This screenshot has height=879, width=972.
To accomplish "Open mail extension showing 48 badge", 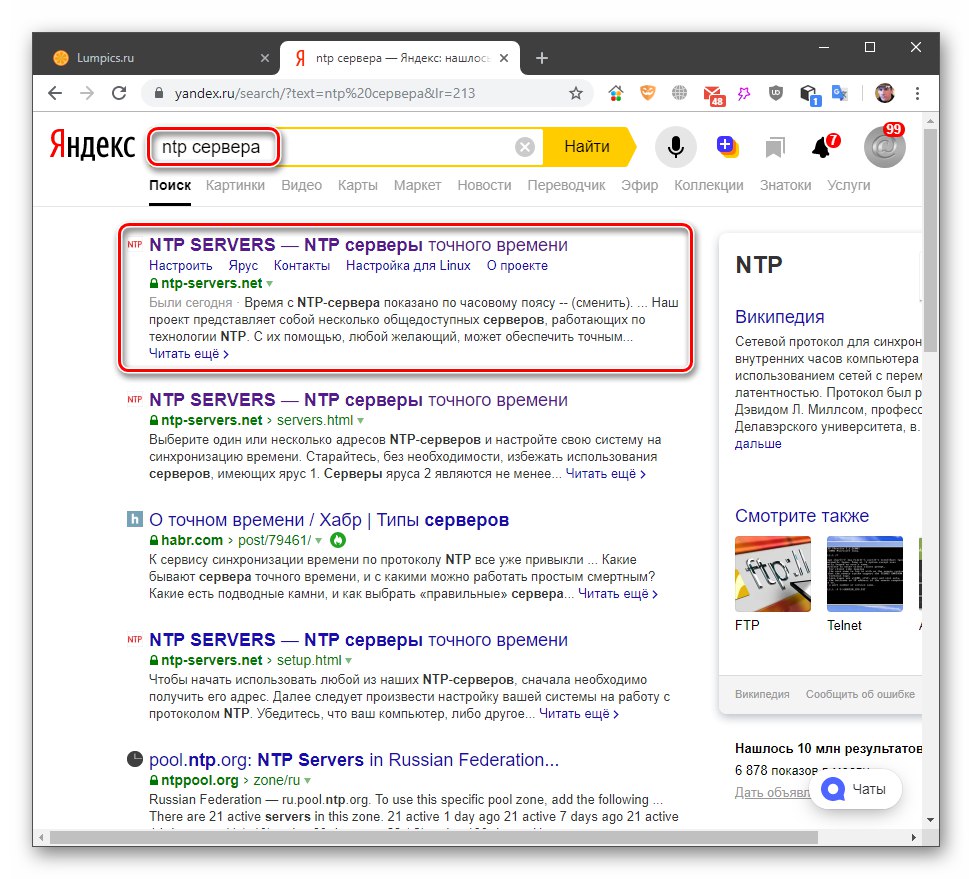I will click(x=714, y=94).
